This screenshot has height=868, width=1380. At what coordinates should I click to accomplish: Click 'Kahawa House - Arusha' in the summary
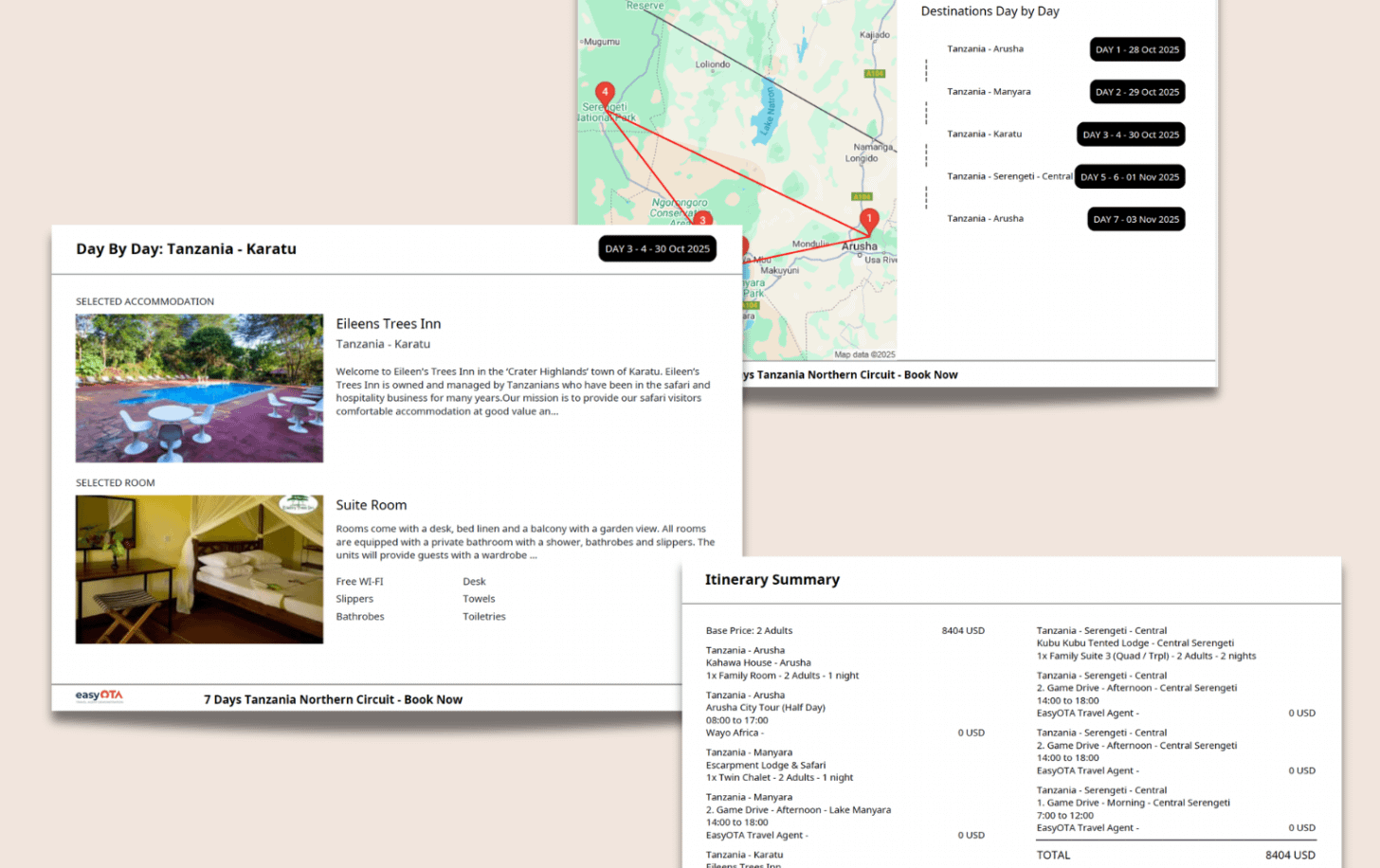pyautogui.click(x=758, y=663)
